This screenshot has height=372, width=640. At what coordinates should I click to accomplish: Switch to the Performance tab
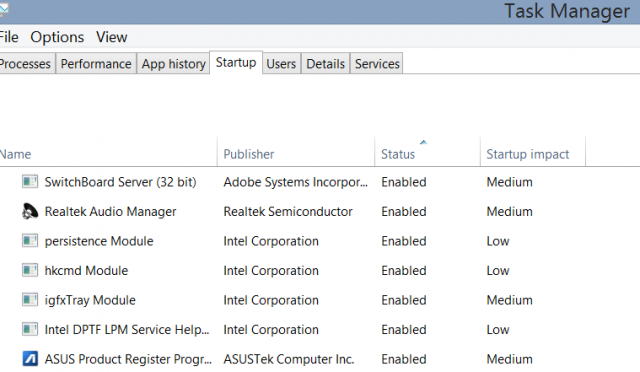[x=96, y=64]
